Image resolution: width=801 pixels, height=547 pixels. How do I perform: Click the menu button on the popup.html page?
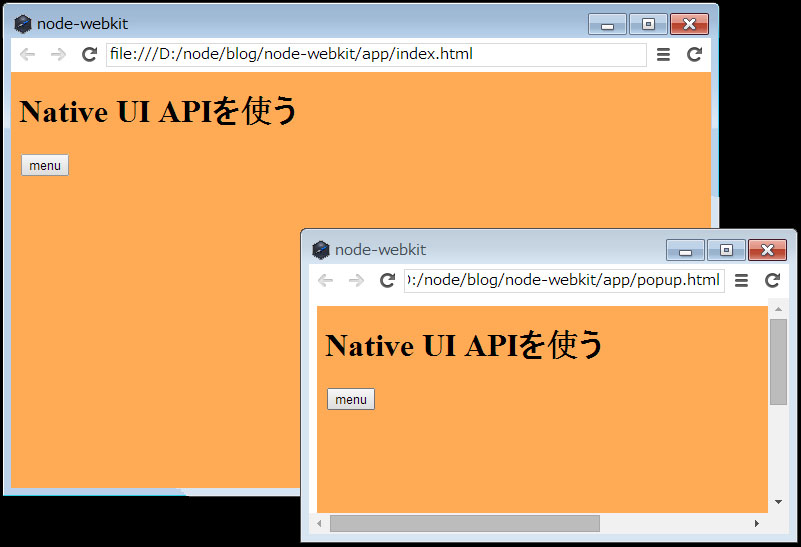click(351, 400)
